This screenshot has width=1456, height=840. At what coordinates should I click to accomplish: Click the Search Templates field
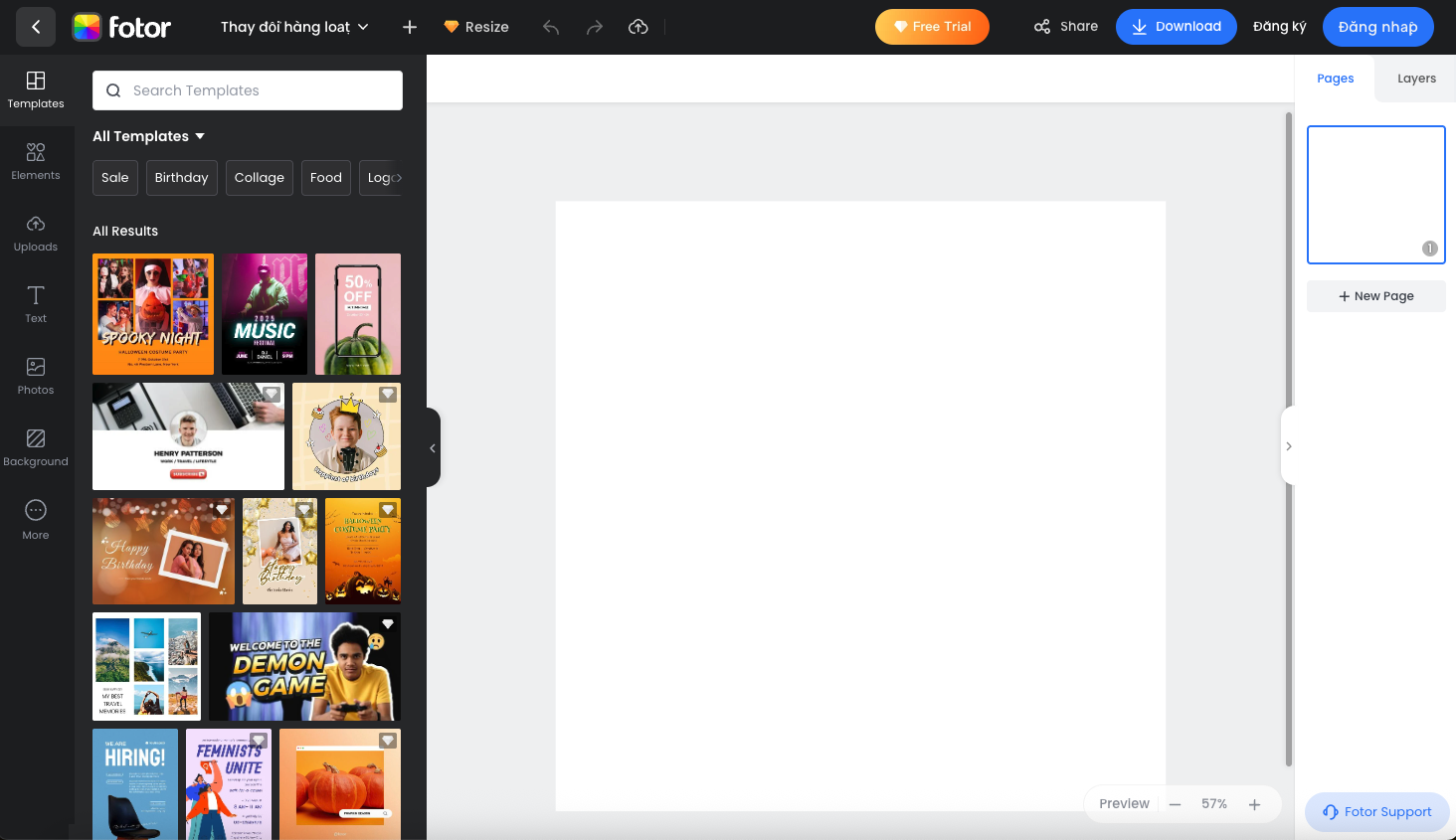click(x=248, y=90)
